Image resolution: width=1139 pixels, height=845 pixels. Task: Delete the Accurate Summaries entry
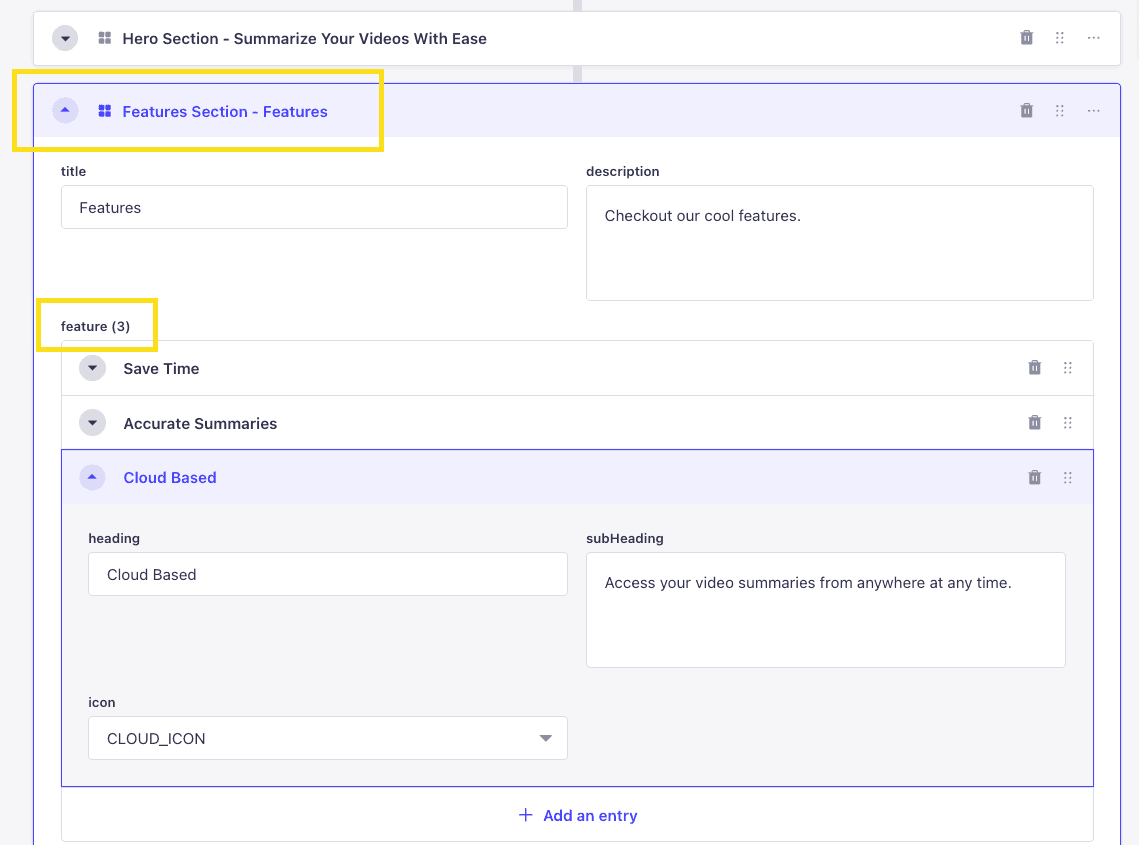coord(1034,423)
